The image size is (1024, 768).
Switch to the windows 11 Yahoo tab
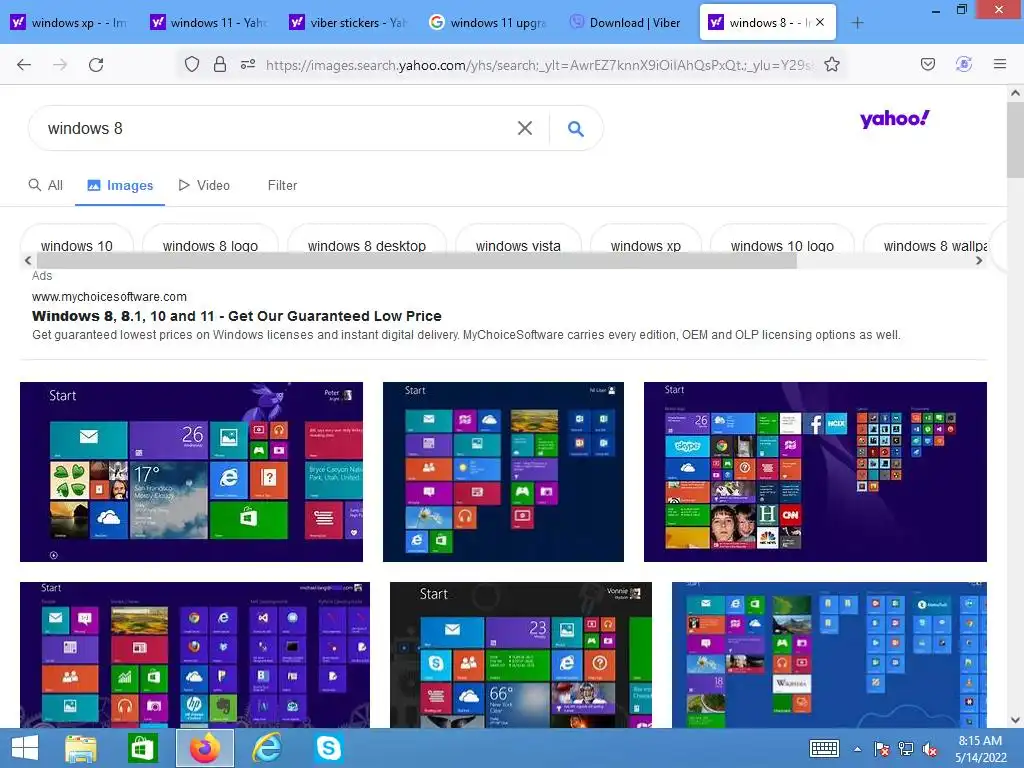pyautogui.click(x=209, y=23)
